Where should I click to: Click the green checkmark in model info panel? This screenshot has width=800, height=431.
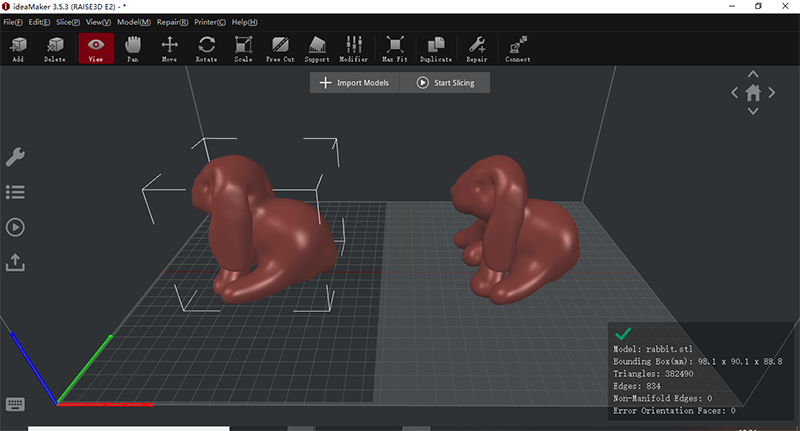[x=623, y=334]
